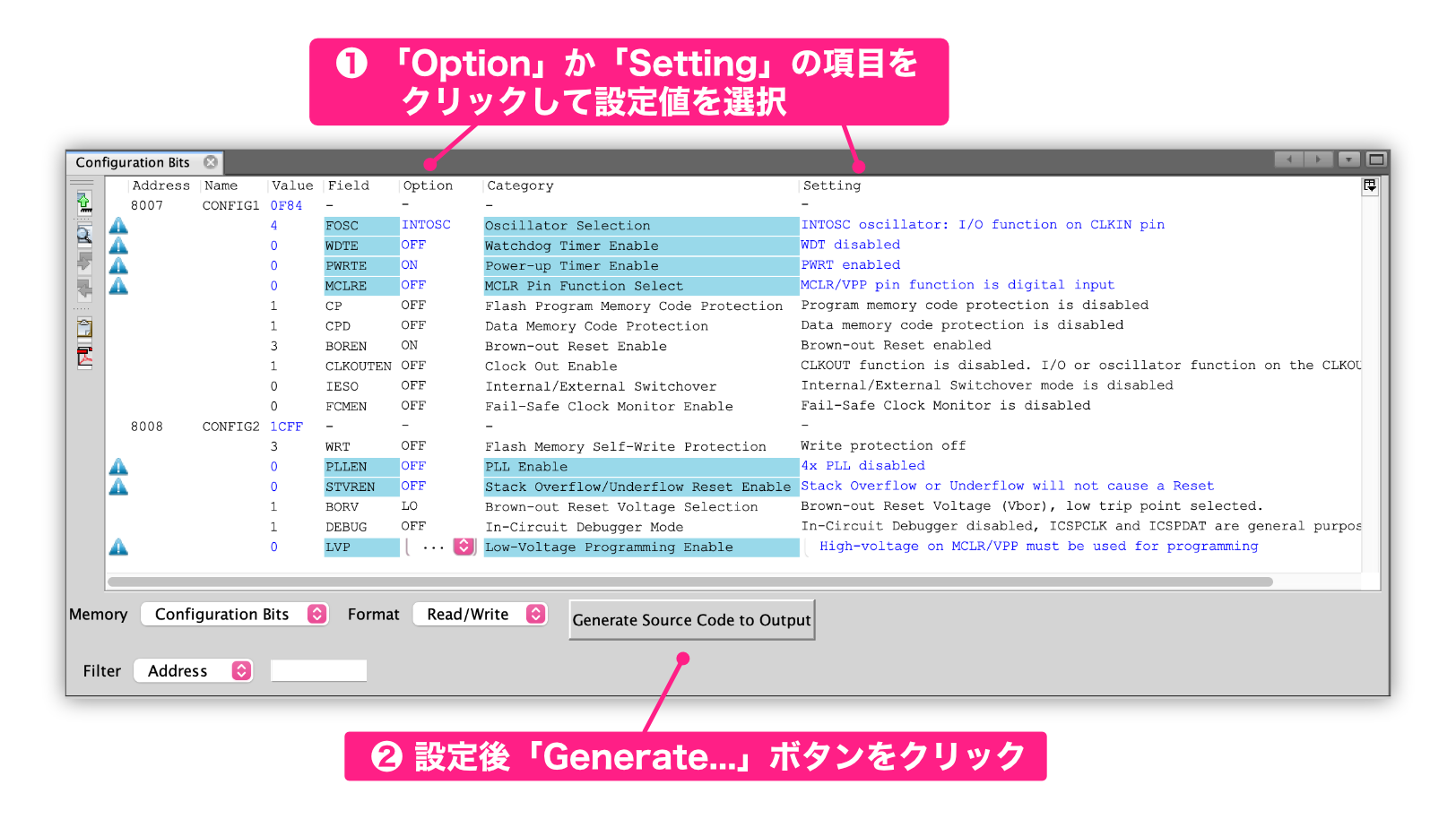Click the warning triangle icon on the PWRTE row

click(x=118, y=266)
